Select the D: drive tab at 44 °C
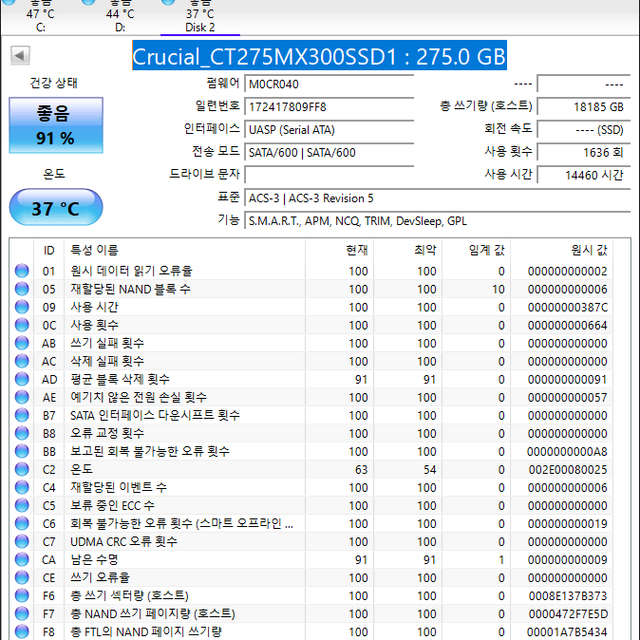640x640 pixels. pyautogui.click(x=120, y=17)
